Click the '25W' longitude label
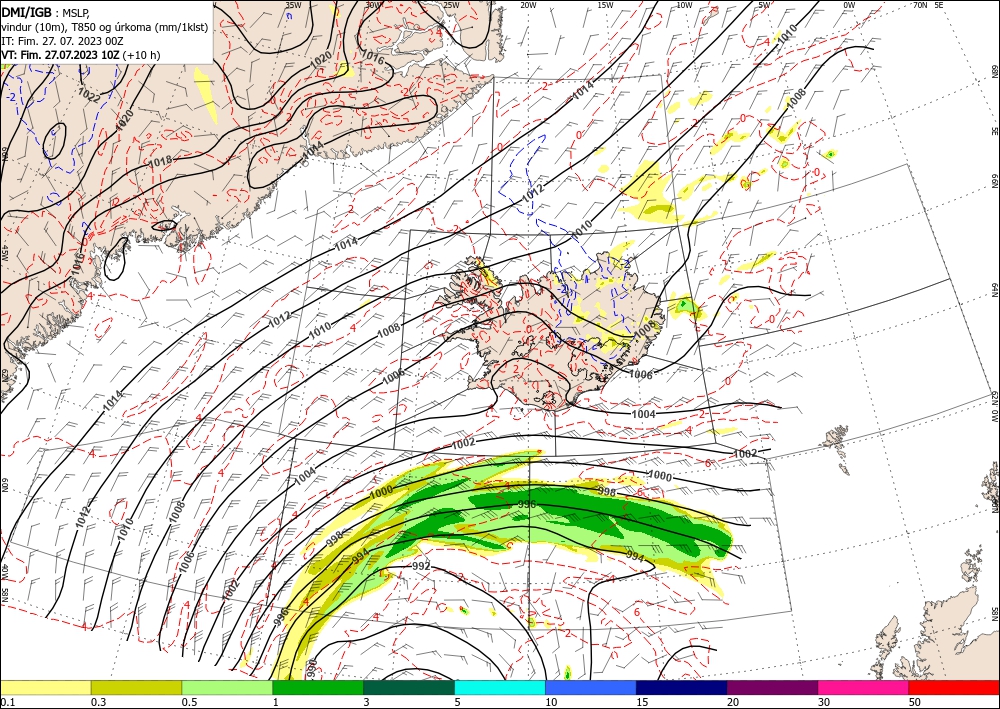Viewport: 1000px width, 709px height. tap(451, 5)
